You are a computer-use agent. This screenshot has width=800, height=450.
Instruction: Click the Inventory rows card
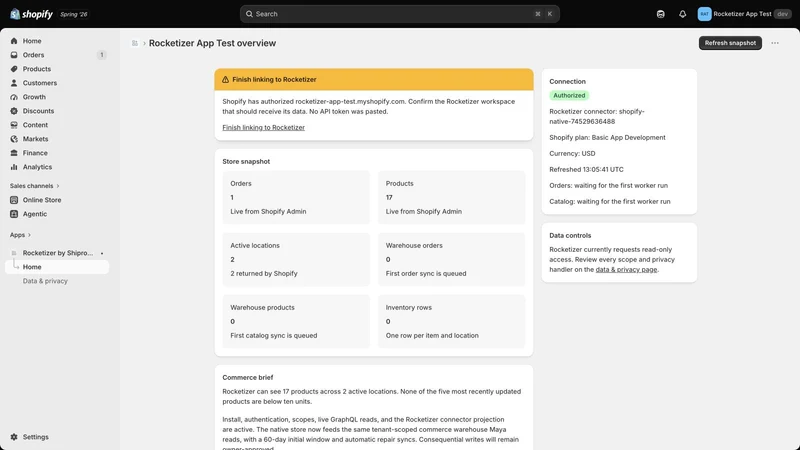pyautogui.click(x=452, y=321)
